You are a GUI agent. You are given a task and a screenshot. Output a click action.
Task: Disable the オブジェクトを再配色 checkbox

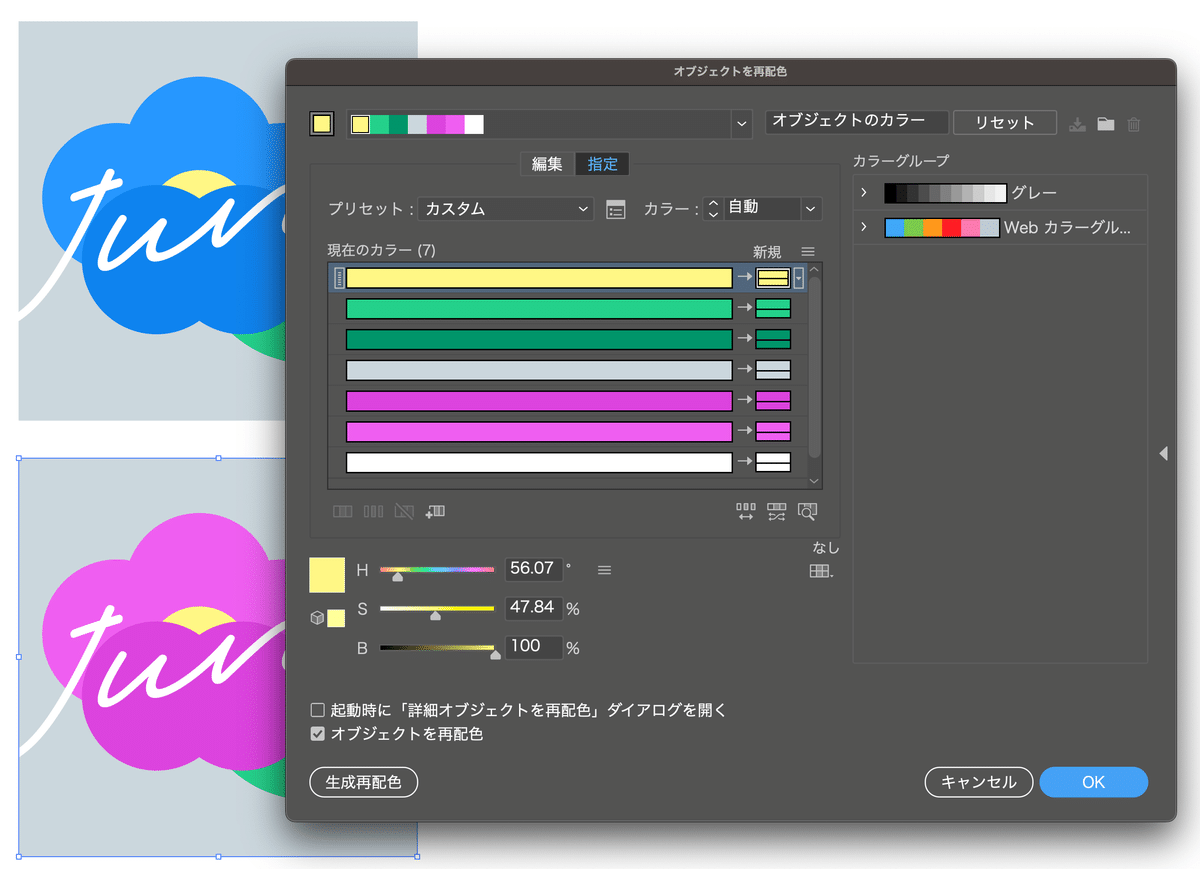[317, 733]
